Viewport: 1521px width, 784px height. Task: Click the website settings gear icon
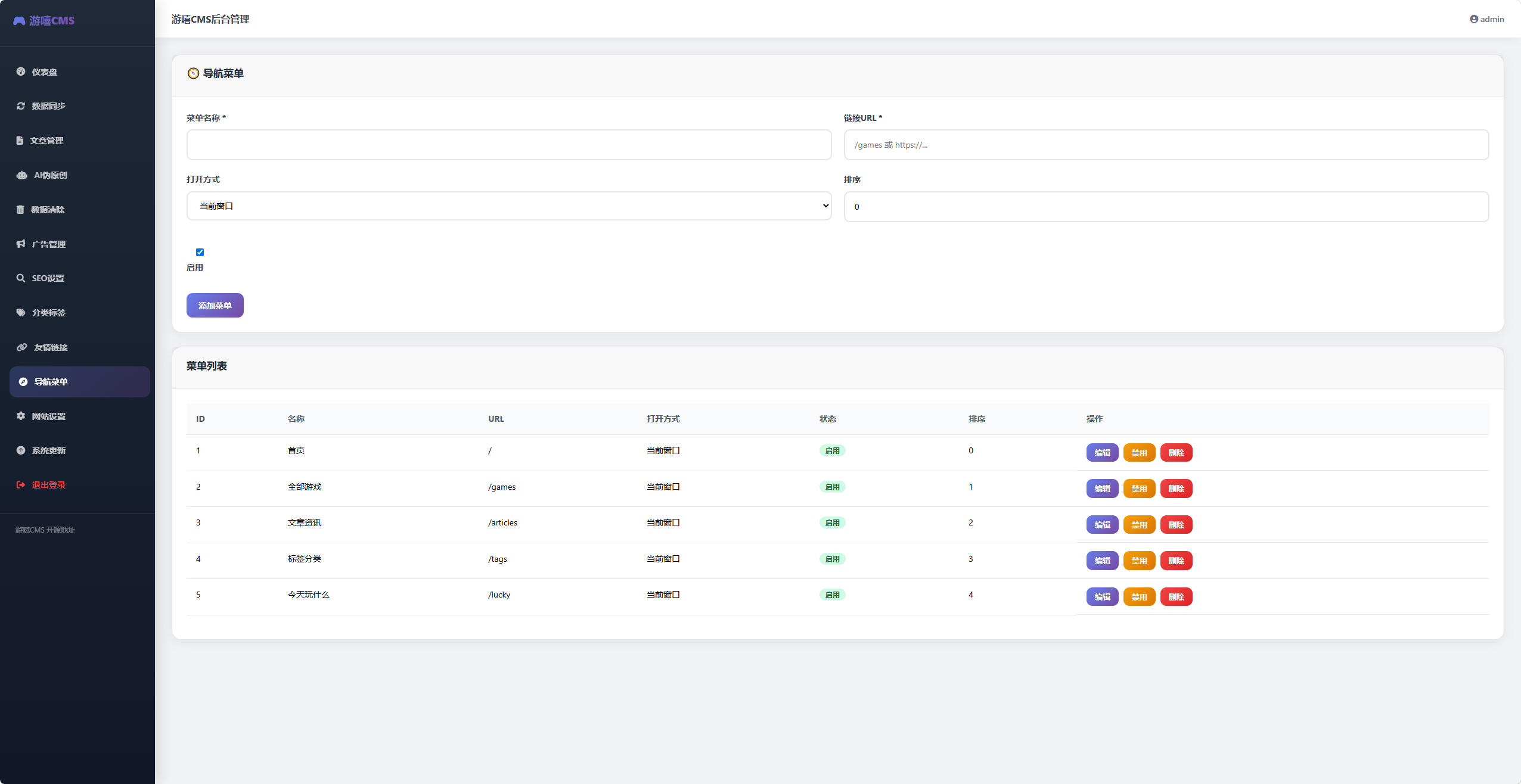click(21, 416)
